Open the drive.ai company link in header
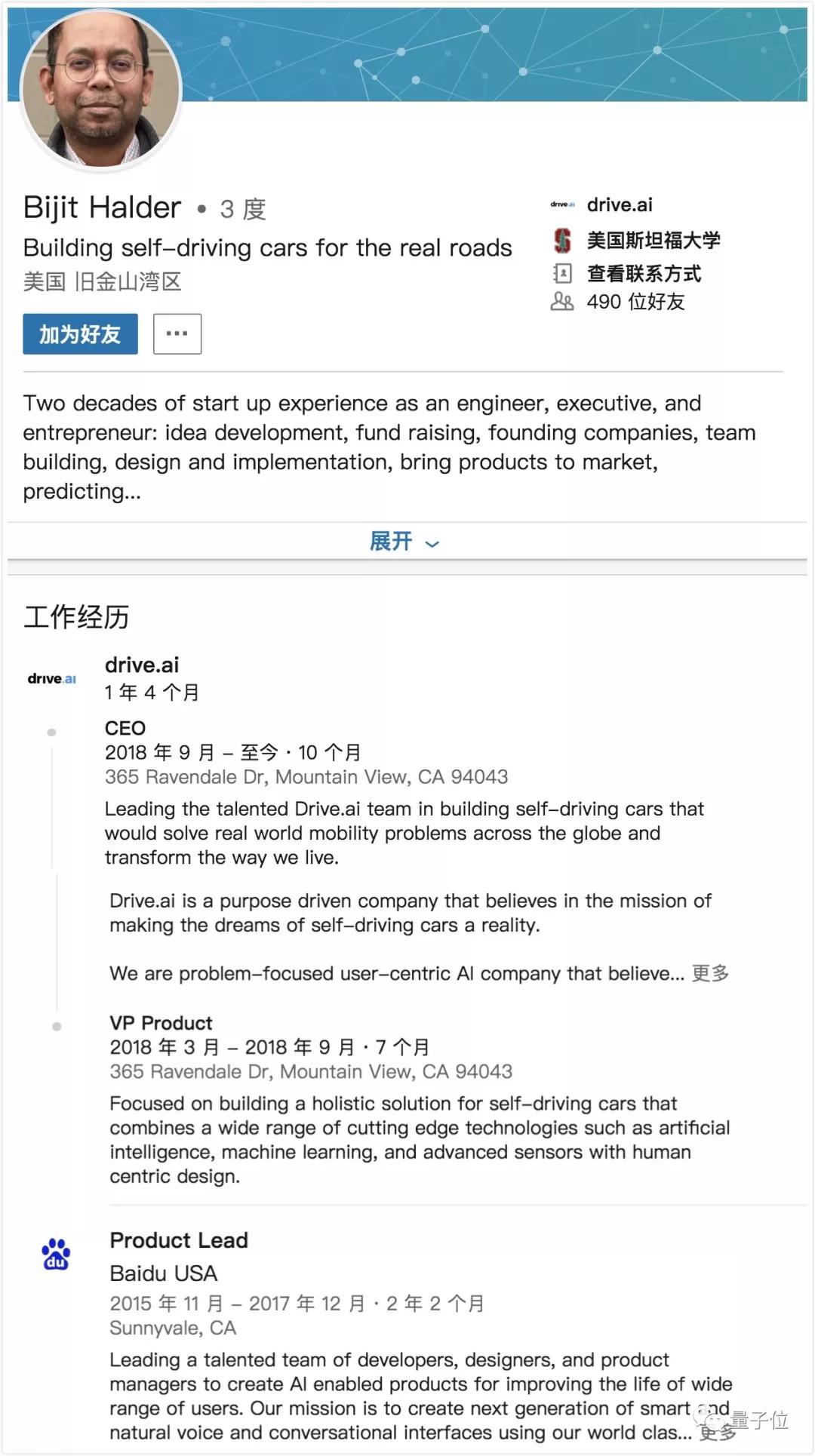 point(620,204)
